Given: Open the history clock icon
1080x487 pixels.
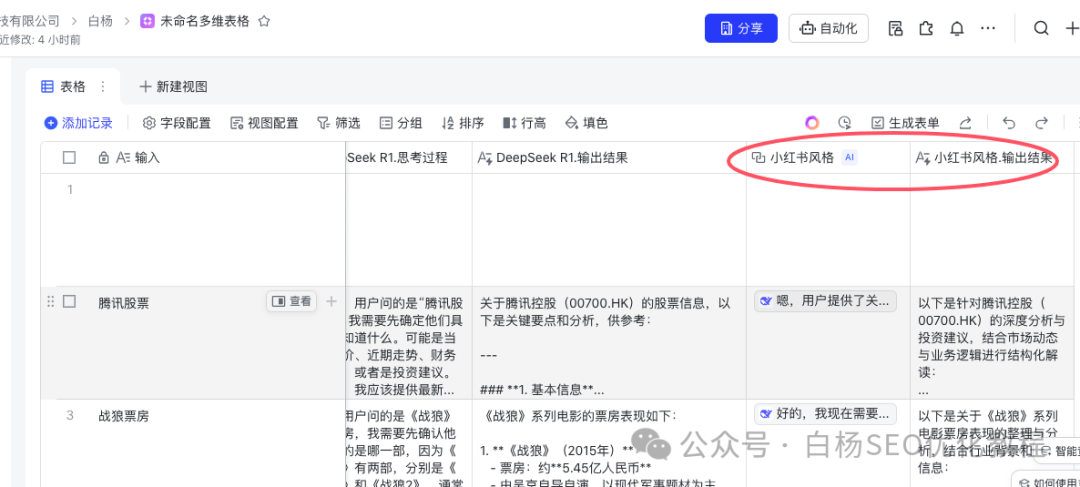Looking at the screenshot, I should pos(845,123).
